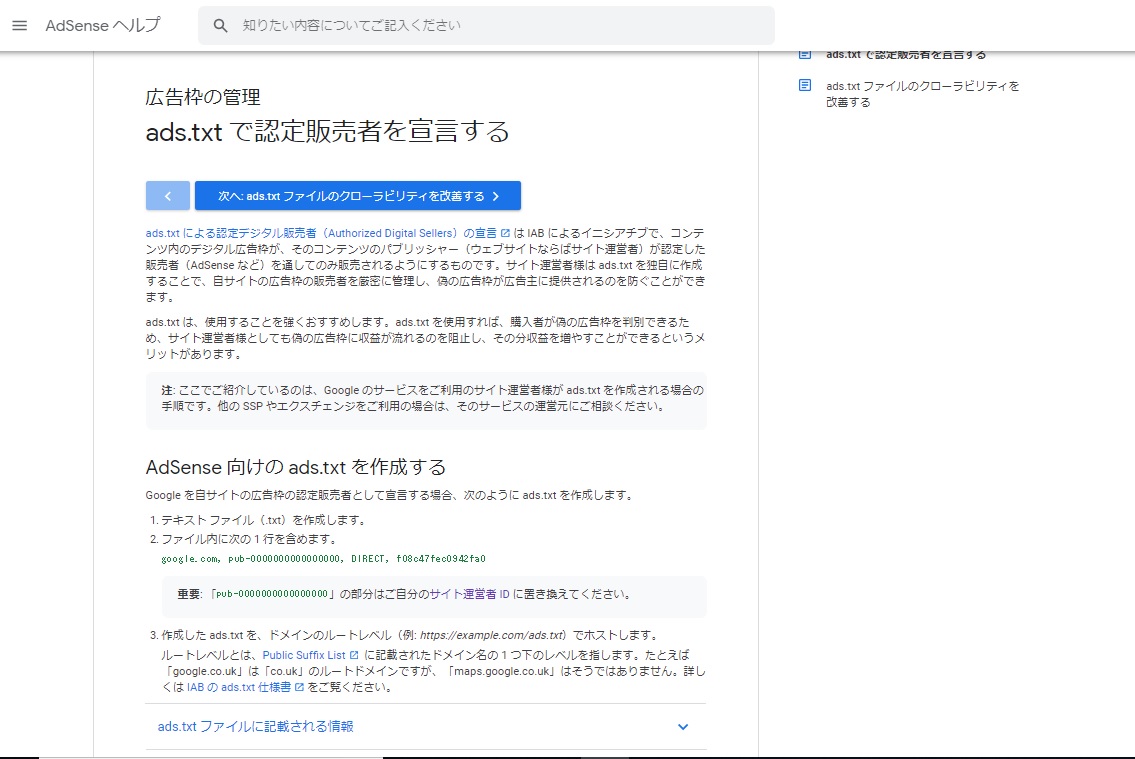The width and height of the screenshot is (1135, 759).
Task: Click the 広告枠の管理 category heading
Action: (203, 97)
